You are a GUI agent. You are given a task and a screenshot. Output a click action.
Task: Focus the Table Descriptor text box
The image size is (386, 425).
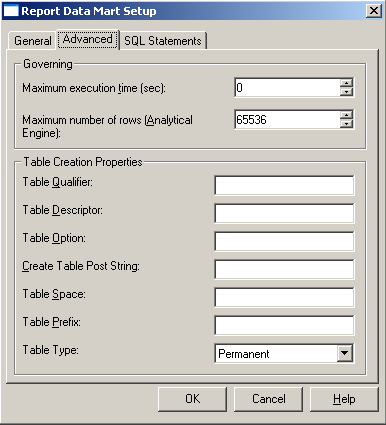click(284, 213)
